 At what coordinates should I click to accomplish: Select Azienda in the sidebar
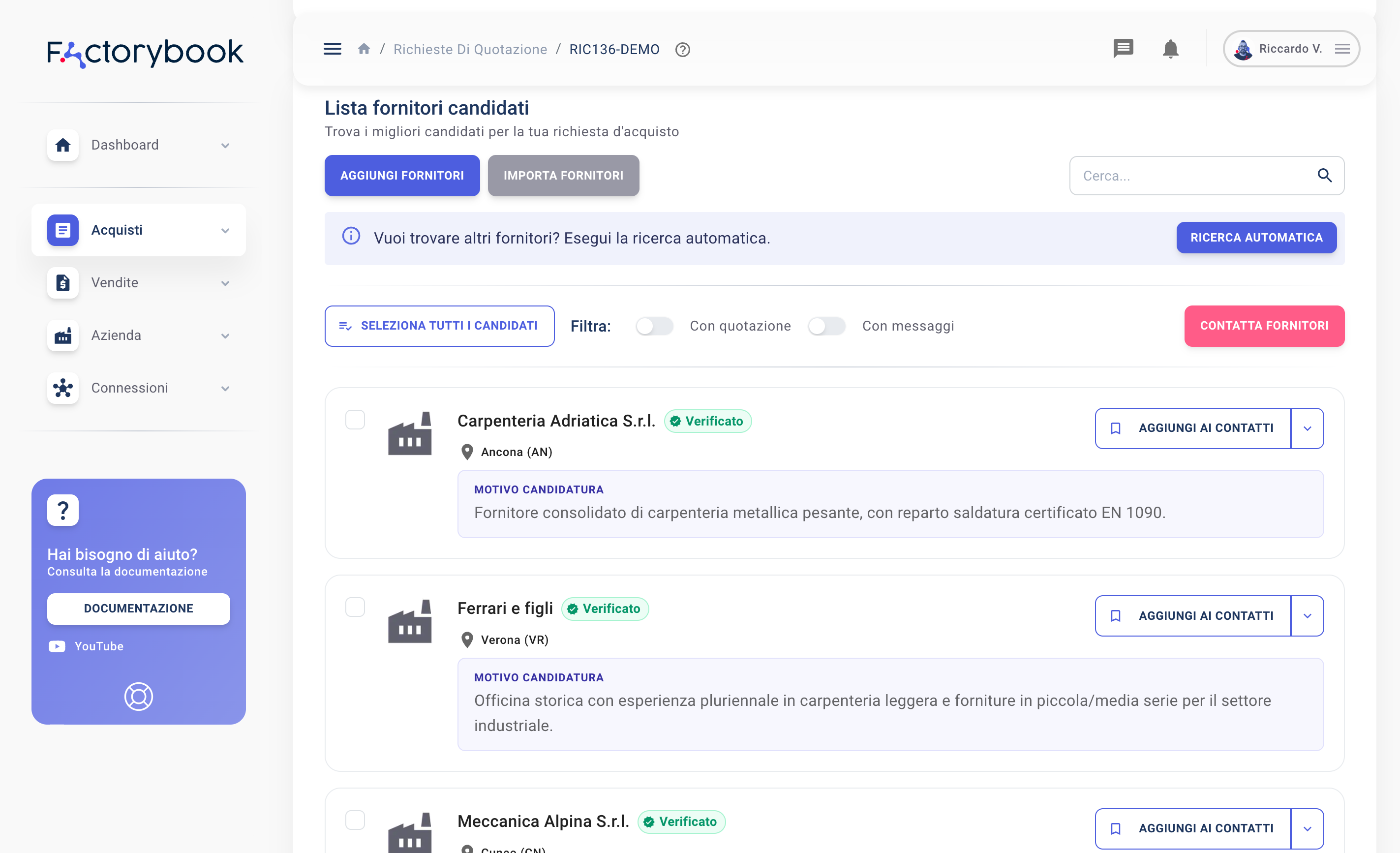point(139,335)
